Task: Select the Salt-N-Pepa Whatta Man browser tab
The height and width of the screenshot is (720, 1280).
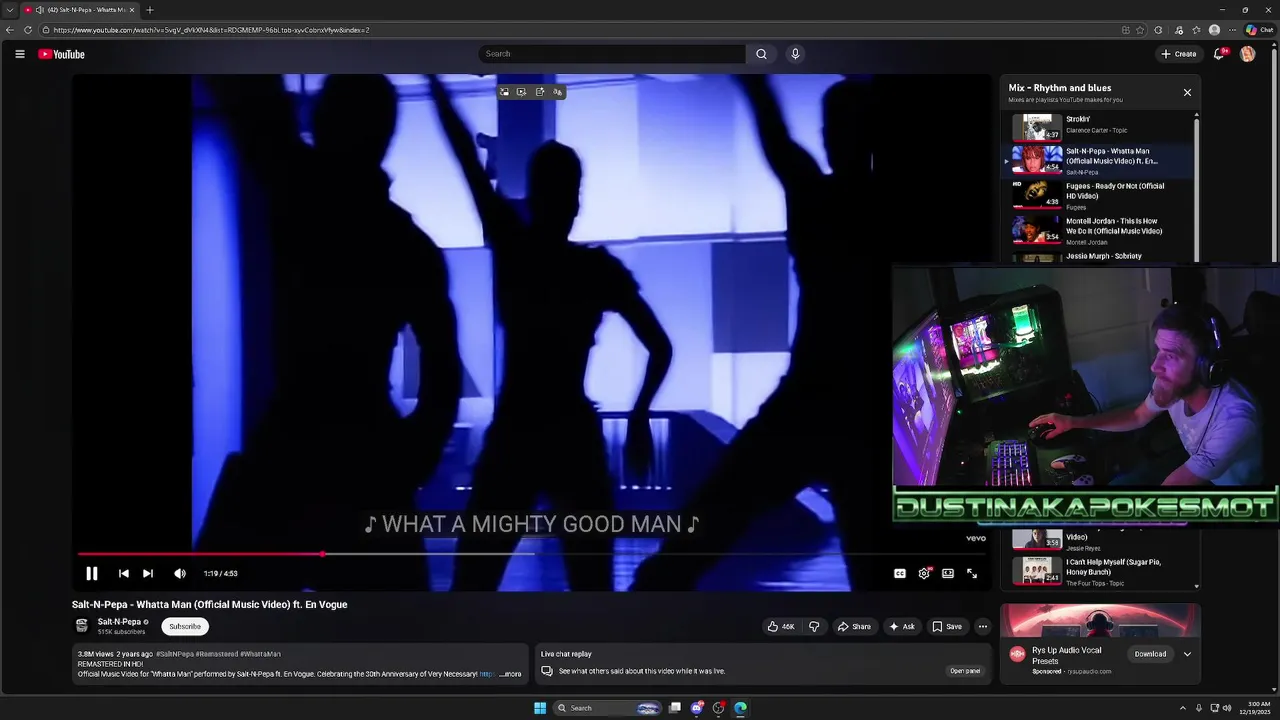Action: [80, 10]
